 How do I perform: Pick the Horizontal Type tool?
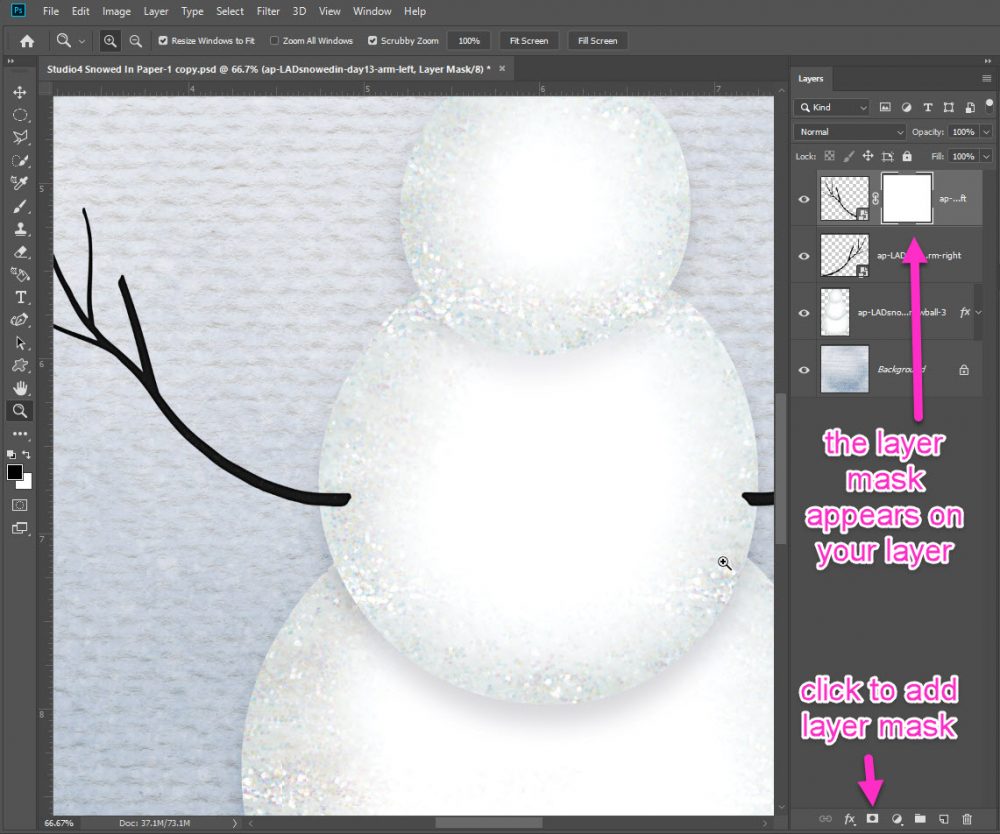(19, 297)
